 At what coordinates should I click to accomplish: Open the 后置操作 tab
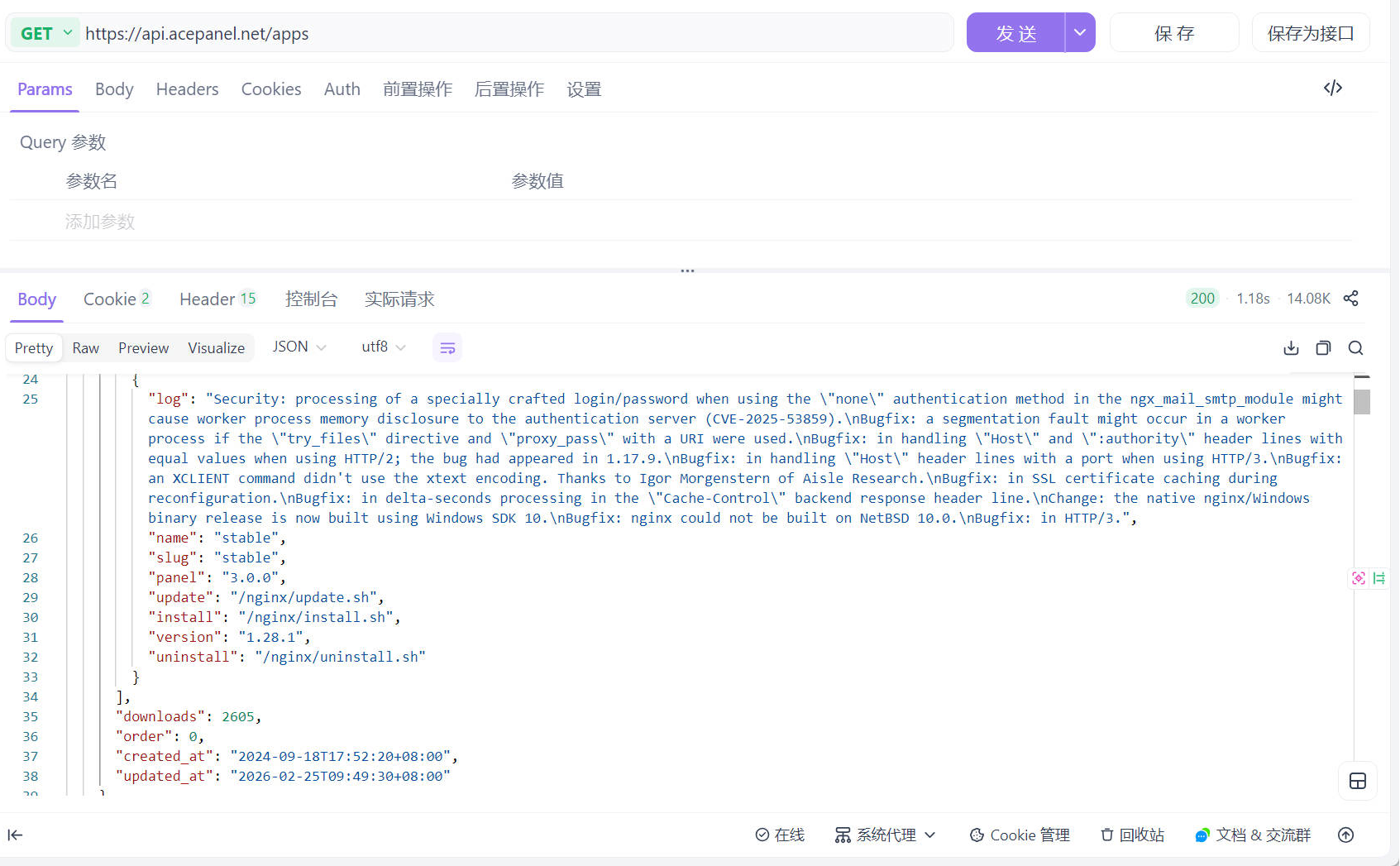(509, 89)
